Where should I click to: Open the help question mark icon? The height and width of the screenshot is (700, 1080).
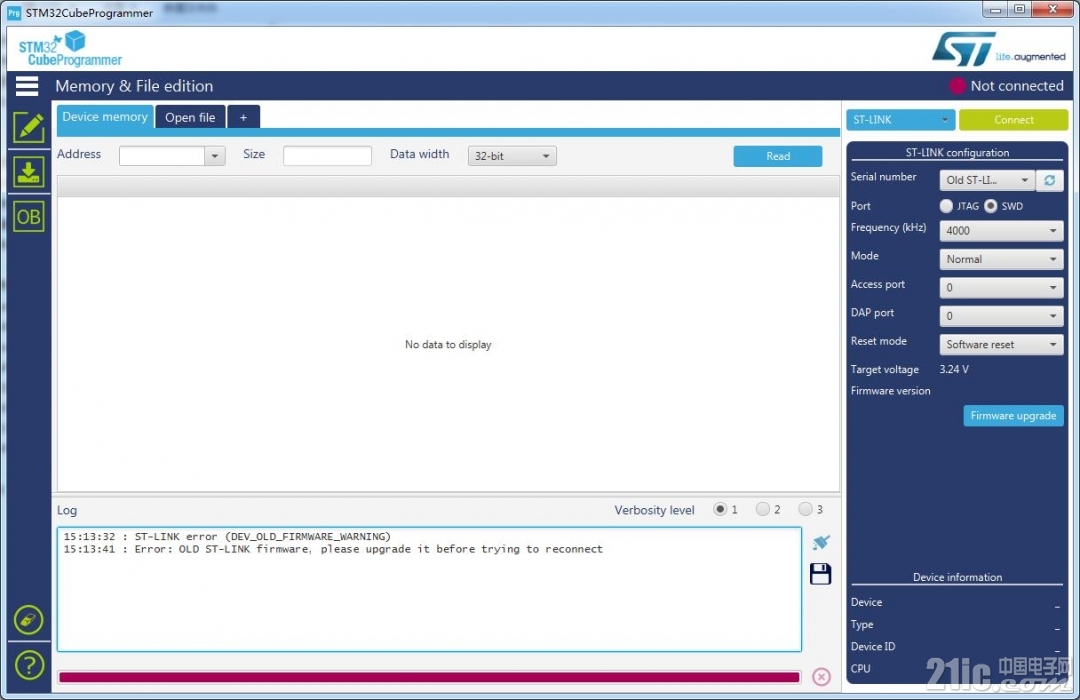tap(28, 666)
